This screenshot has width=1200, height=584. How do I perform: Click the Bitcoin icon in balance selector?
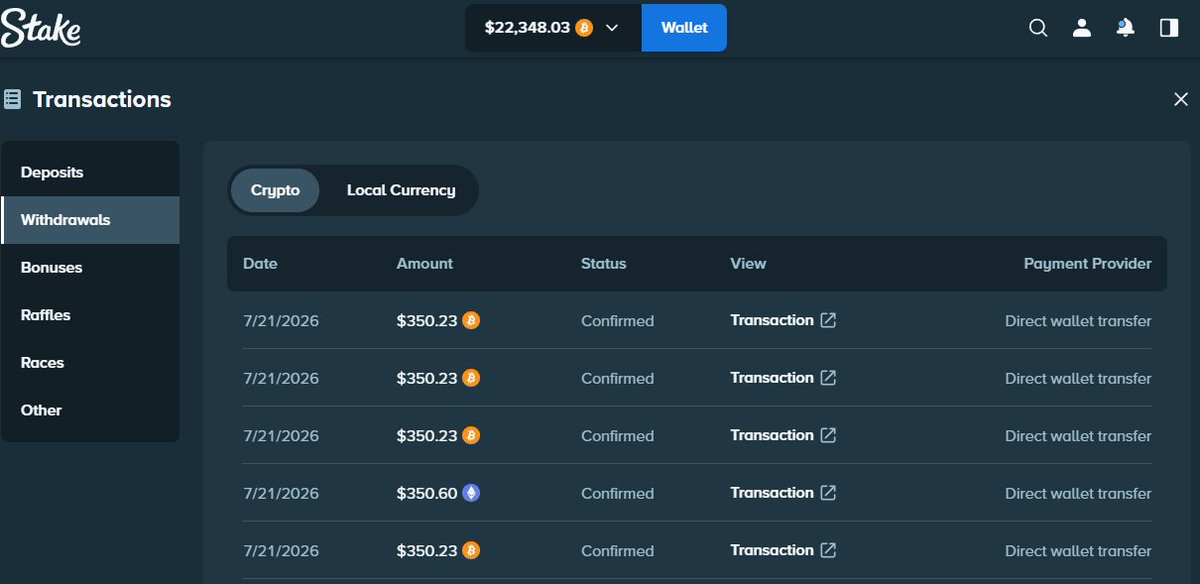(x=584, y=28)
